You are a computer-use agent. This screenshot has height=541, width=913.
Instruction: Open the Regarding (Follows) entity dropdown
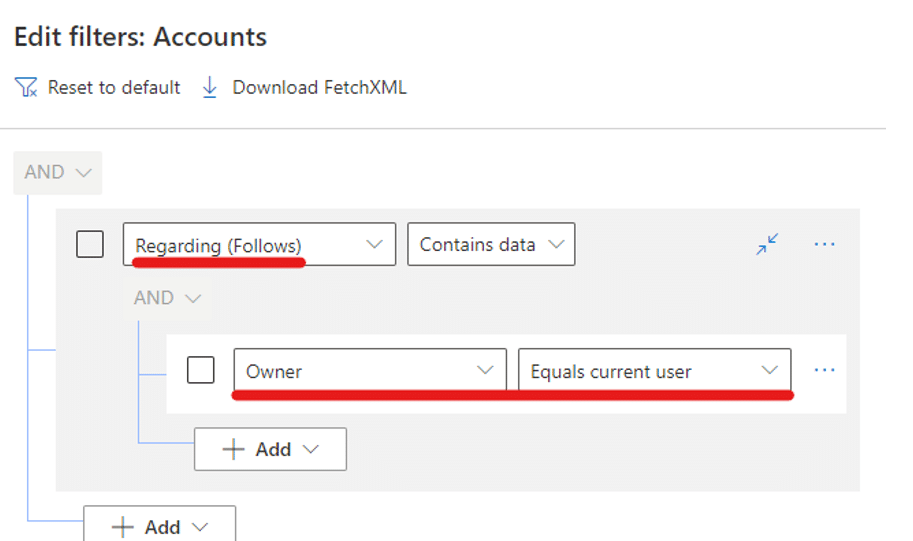[x=259, y=244]
